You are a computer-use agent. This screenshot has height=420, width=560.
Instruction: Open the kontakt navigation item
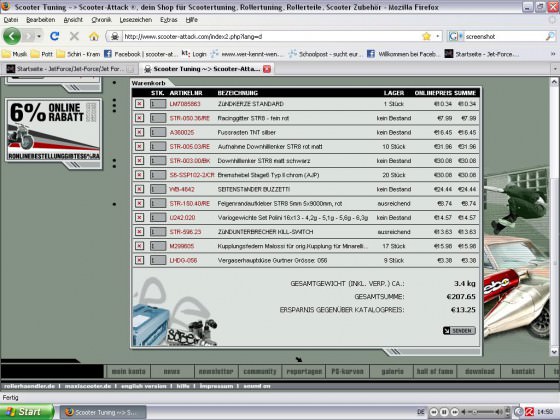click(x=523, y=371)
